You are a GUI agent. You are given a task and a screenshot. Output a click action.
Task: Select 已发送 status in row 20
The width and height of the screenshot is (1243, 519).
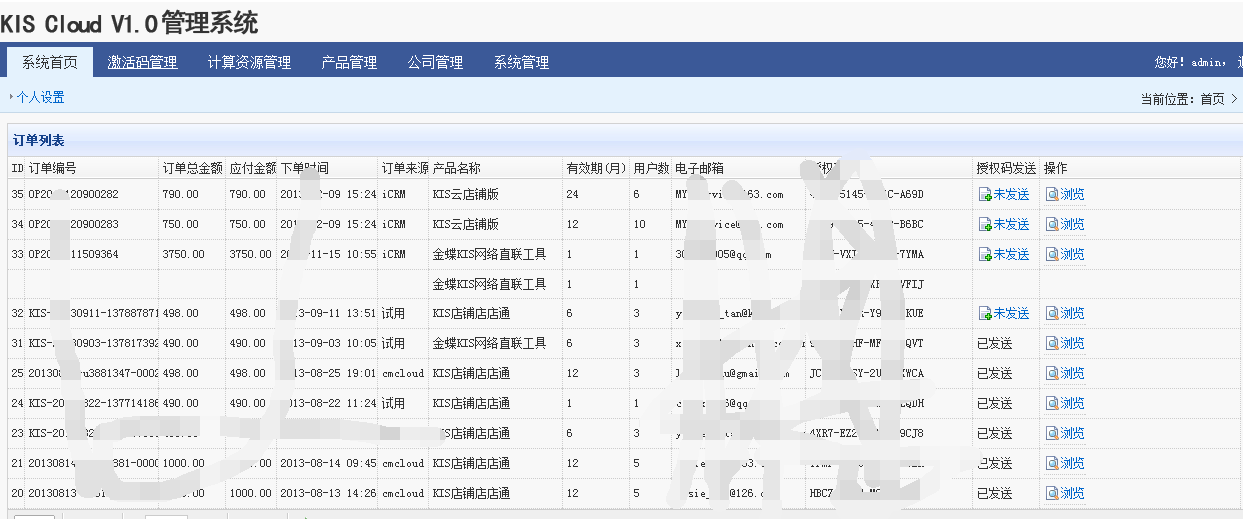994,494
